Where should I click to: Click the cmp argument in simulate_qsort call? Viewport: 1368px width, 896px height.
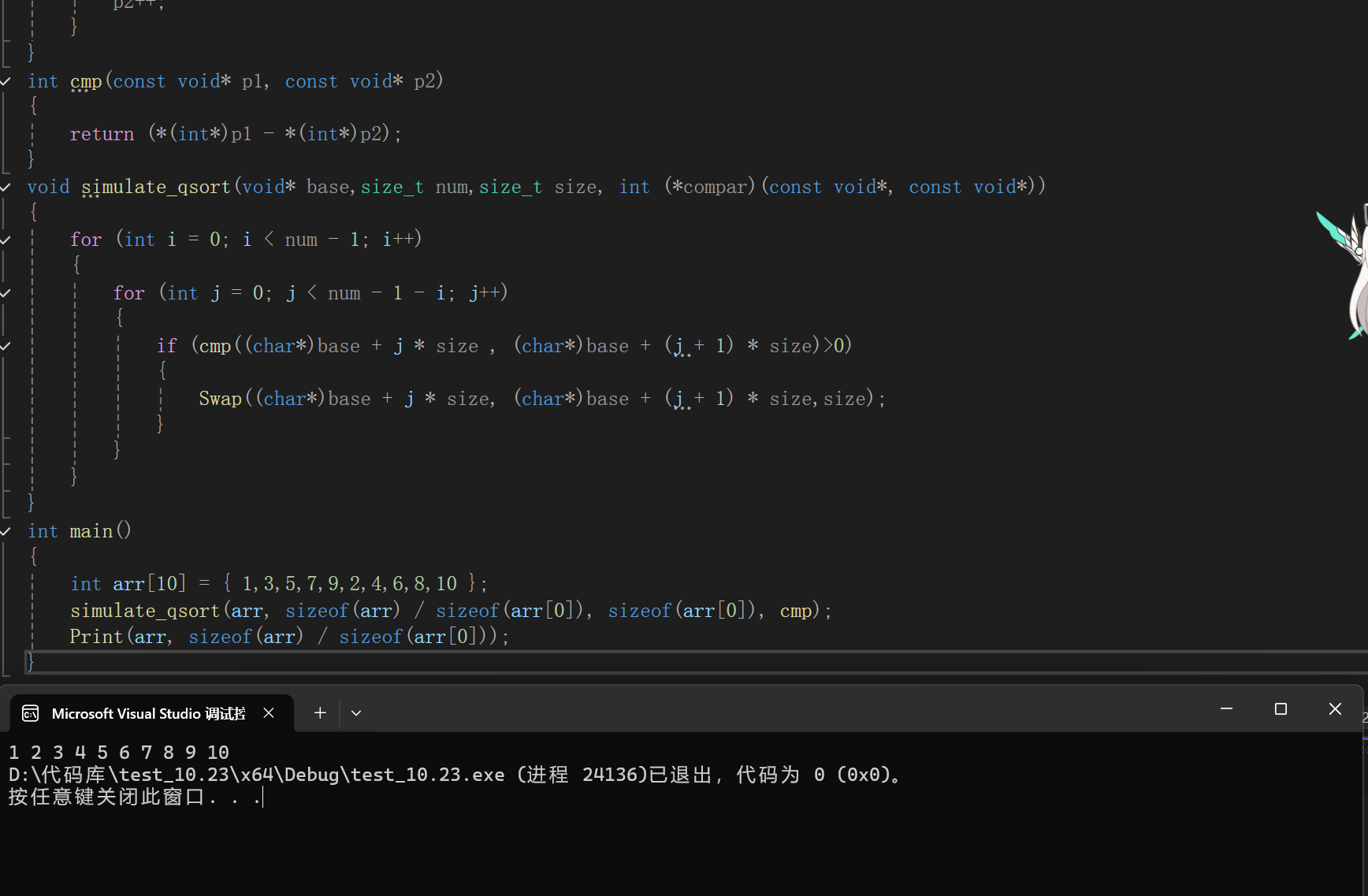click(x=796, y=611)
